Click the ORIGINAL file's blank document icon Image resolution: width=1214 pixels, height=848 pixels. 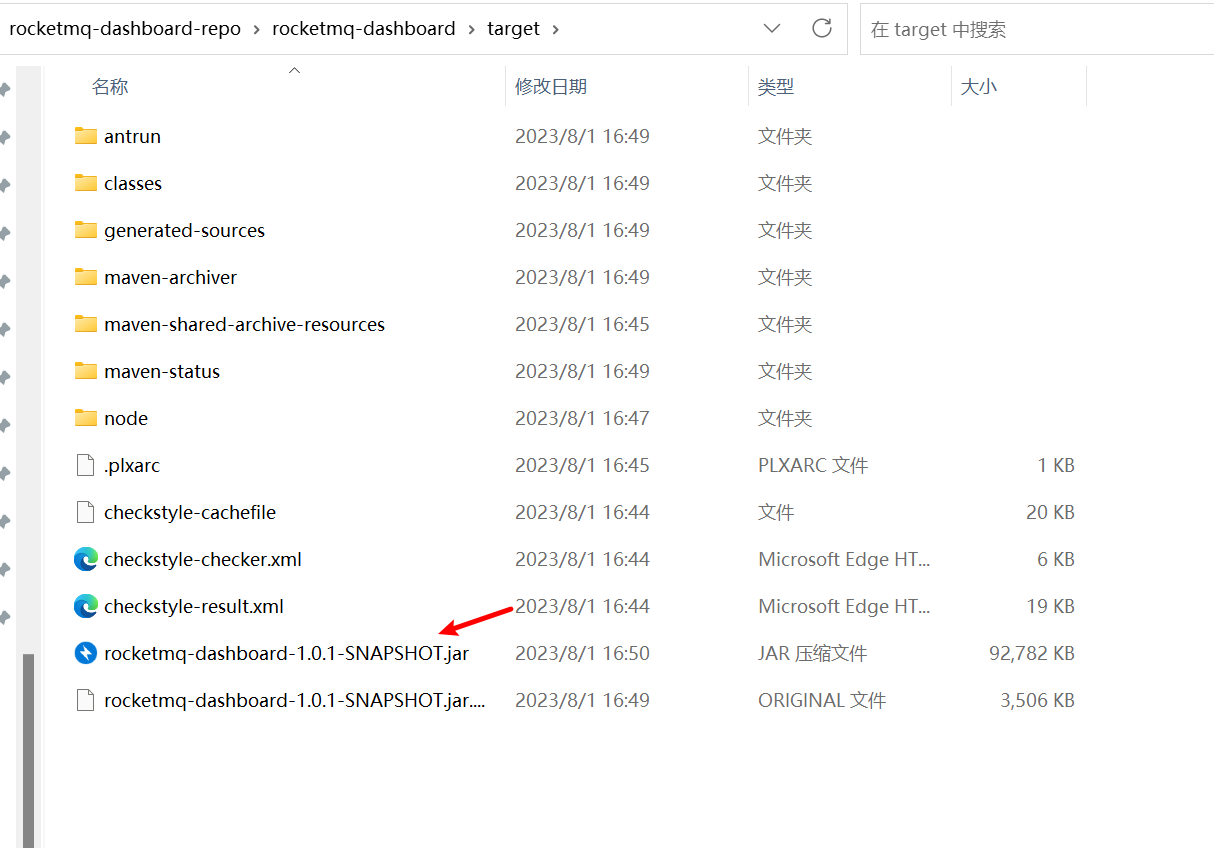86,700
